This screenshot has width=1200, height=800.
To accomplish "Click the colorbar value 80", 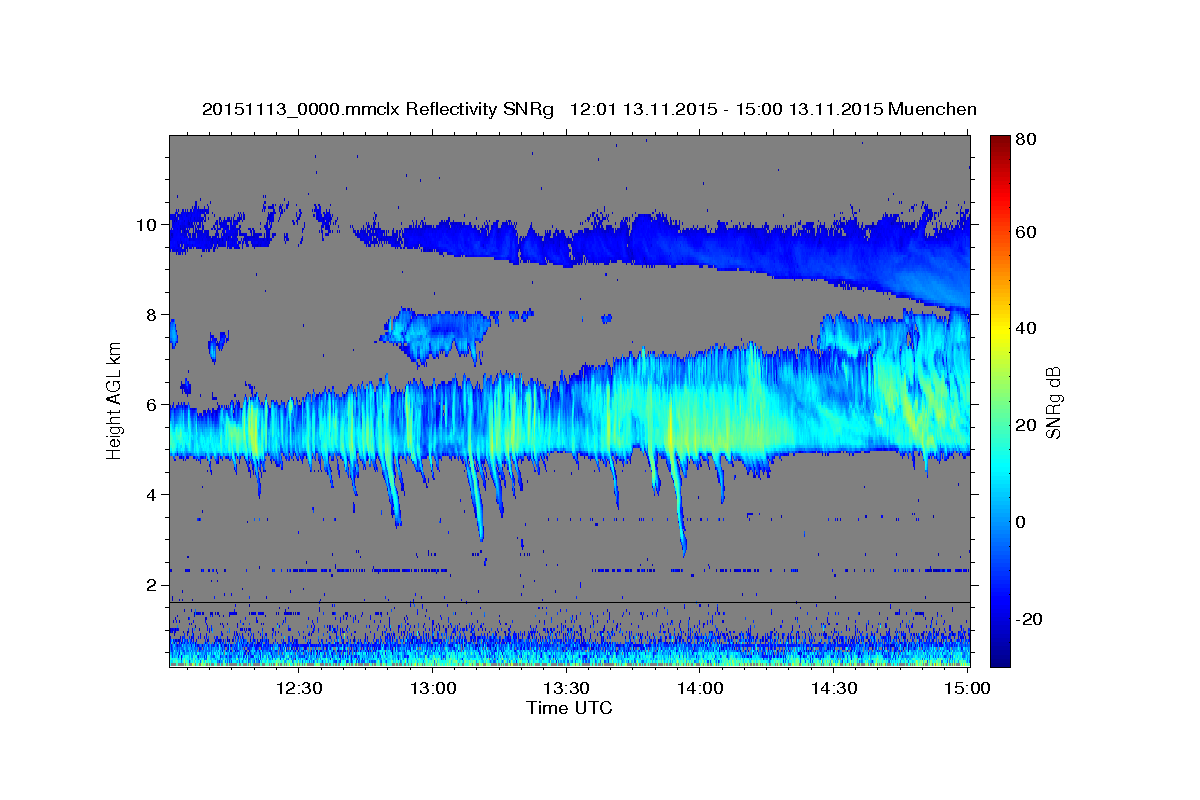I will tap(1025, 140).
